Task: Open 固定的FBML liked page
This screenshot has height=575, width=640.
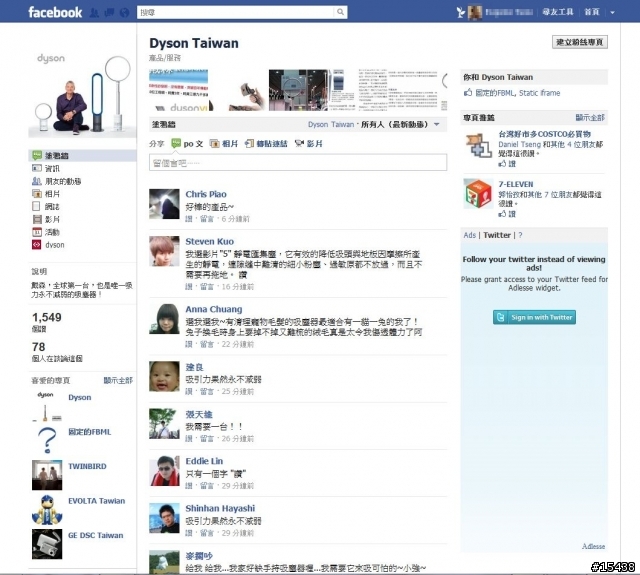Action: point(89,432)
